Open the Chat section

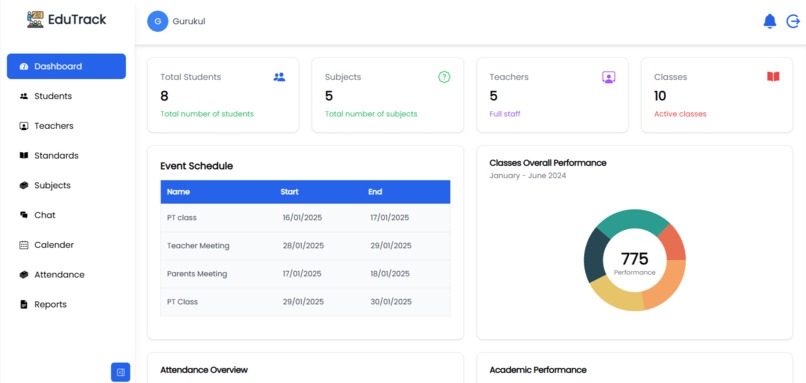[x=66, y=215]
